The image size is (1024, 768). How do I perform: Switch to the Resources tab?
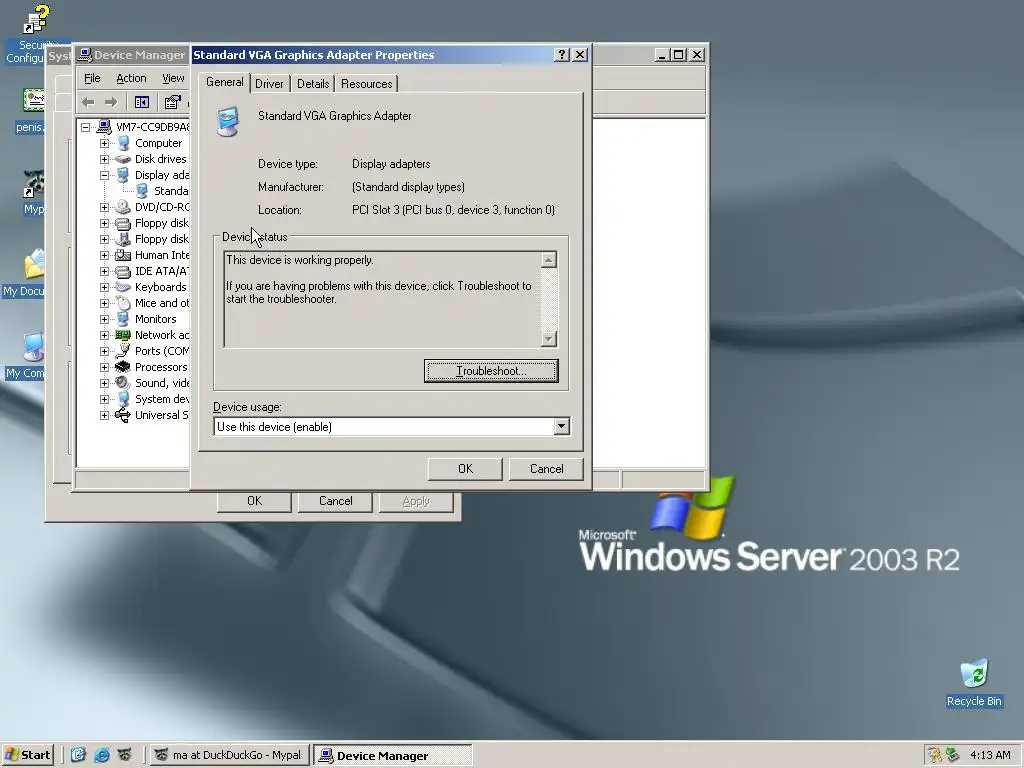click(x=366, y=84)
